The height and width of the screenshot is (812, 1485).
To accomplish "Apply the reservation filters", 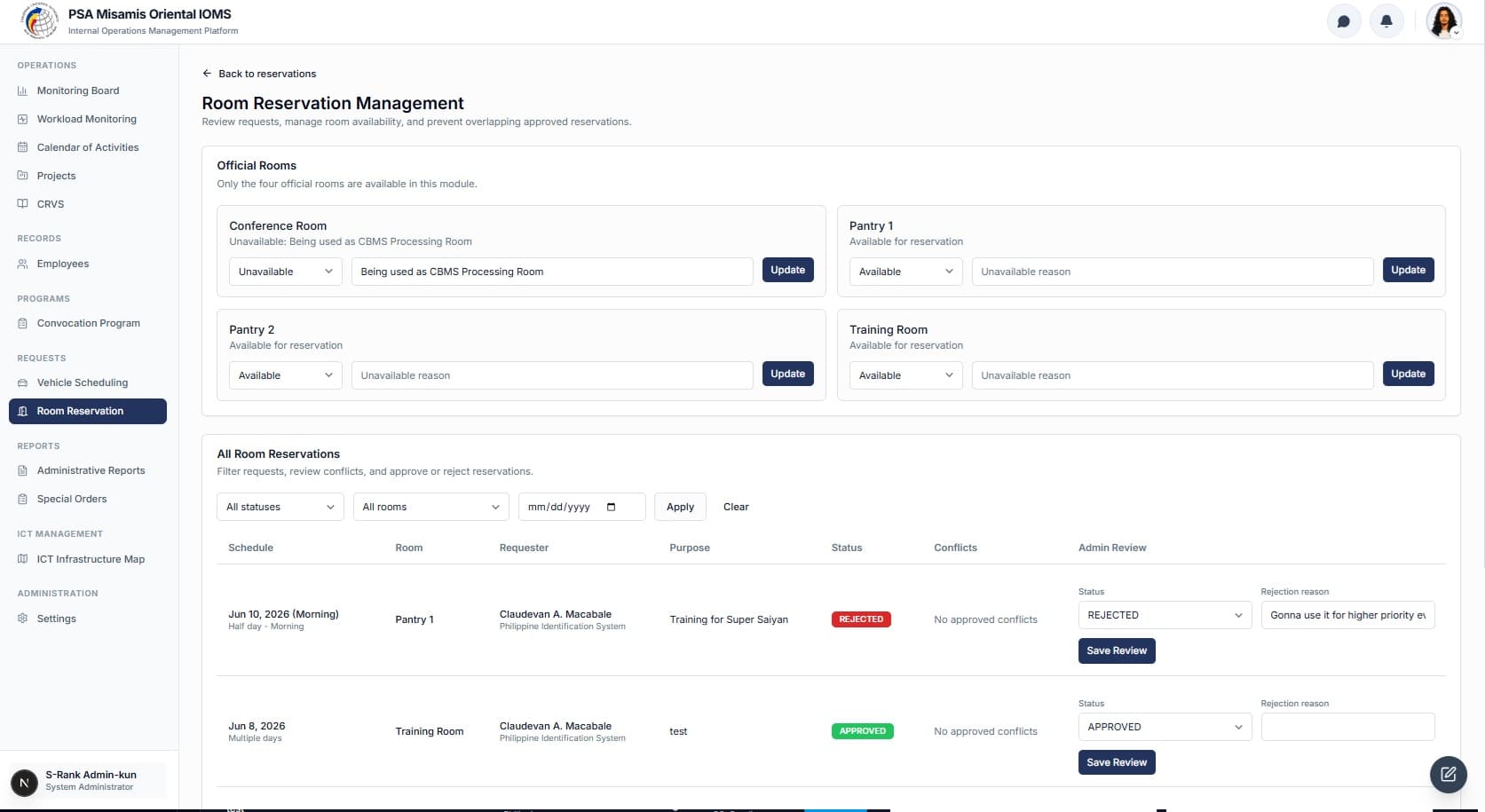I will pyautogui.click(x=680, y=507).
